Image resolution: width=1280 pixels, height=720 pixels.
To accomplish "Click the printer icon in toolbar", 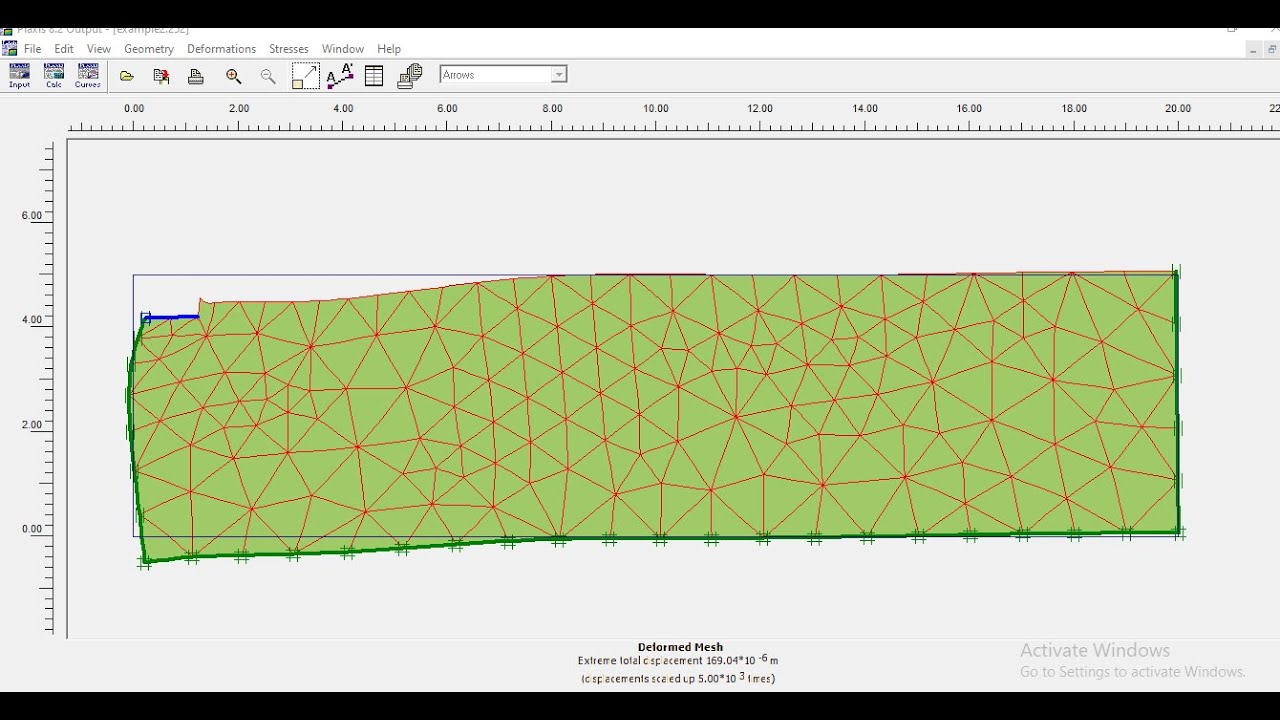I will pyautogui.click(x=196, y=76).
